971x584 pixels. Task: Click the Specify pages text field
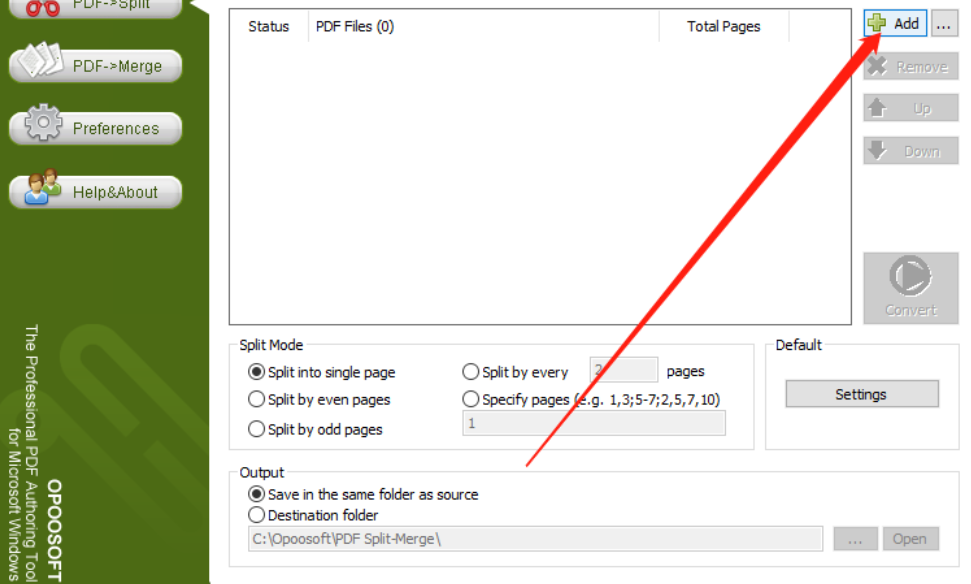click(594, 424)
